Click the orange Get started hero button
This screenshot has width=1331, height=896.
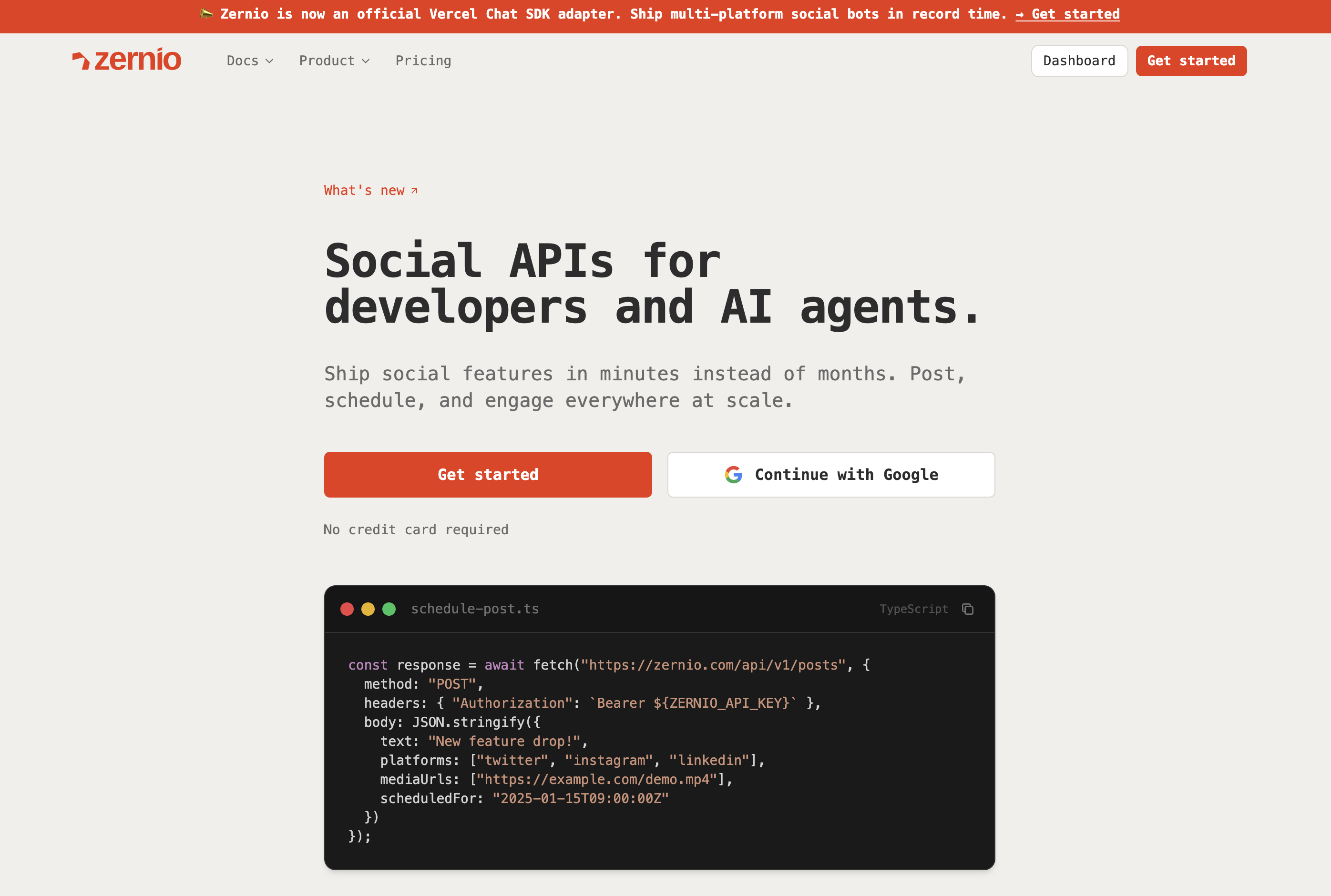488,474
